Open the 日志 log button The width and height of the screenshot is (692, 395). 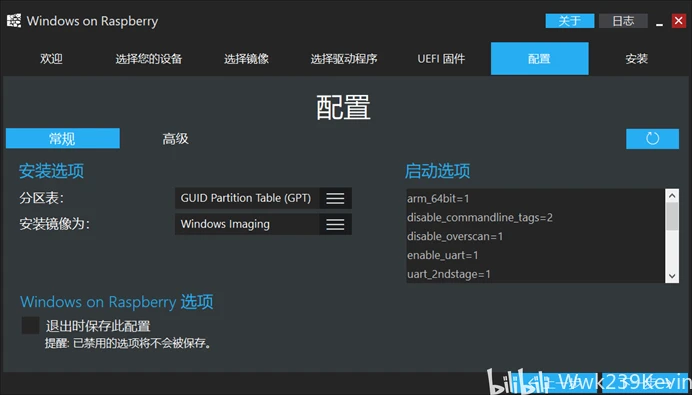pyautogui.click(x=623, y=21)
